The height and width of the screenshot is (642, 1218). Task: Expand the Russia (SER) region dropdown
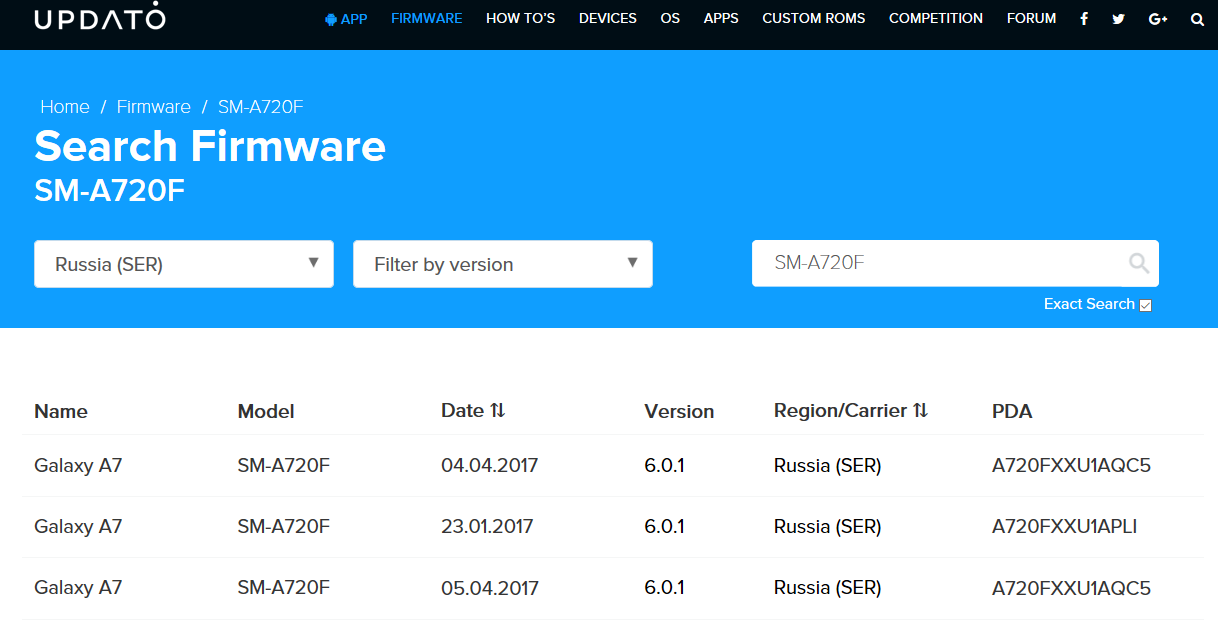pos(184,264)
